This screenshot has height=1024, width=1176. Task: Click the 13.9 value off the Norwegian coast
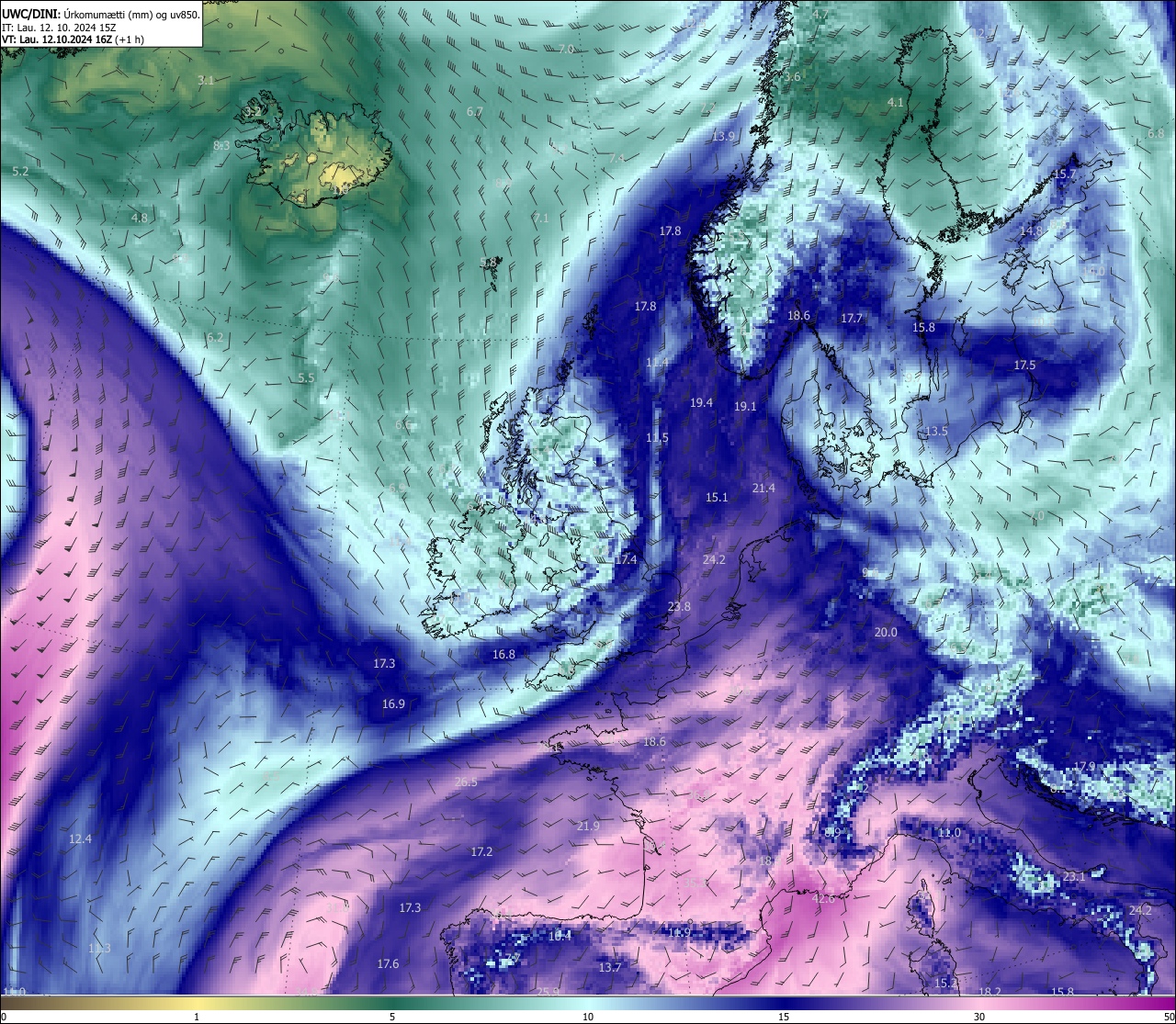[x=723, y=137]
